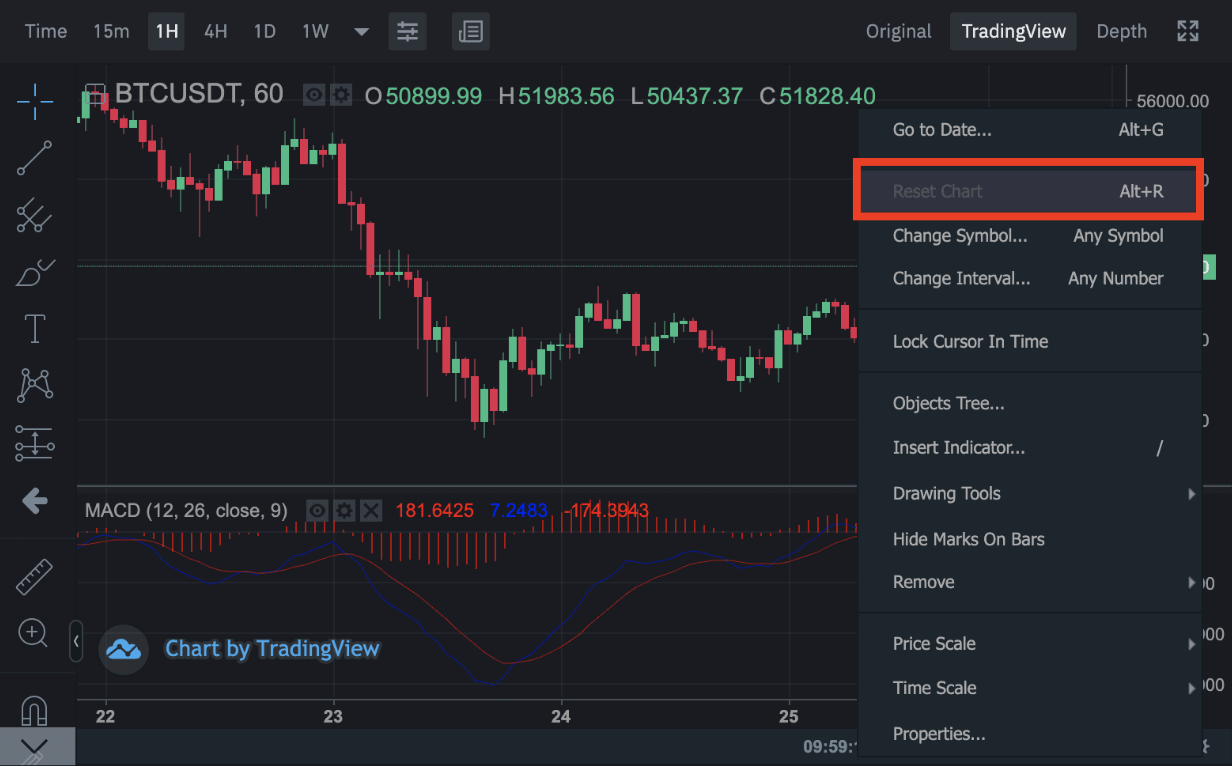
Task: Select the pattern drawing tool
Action: (x=35, y=385)
